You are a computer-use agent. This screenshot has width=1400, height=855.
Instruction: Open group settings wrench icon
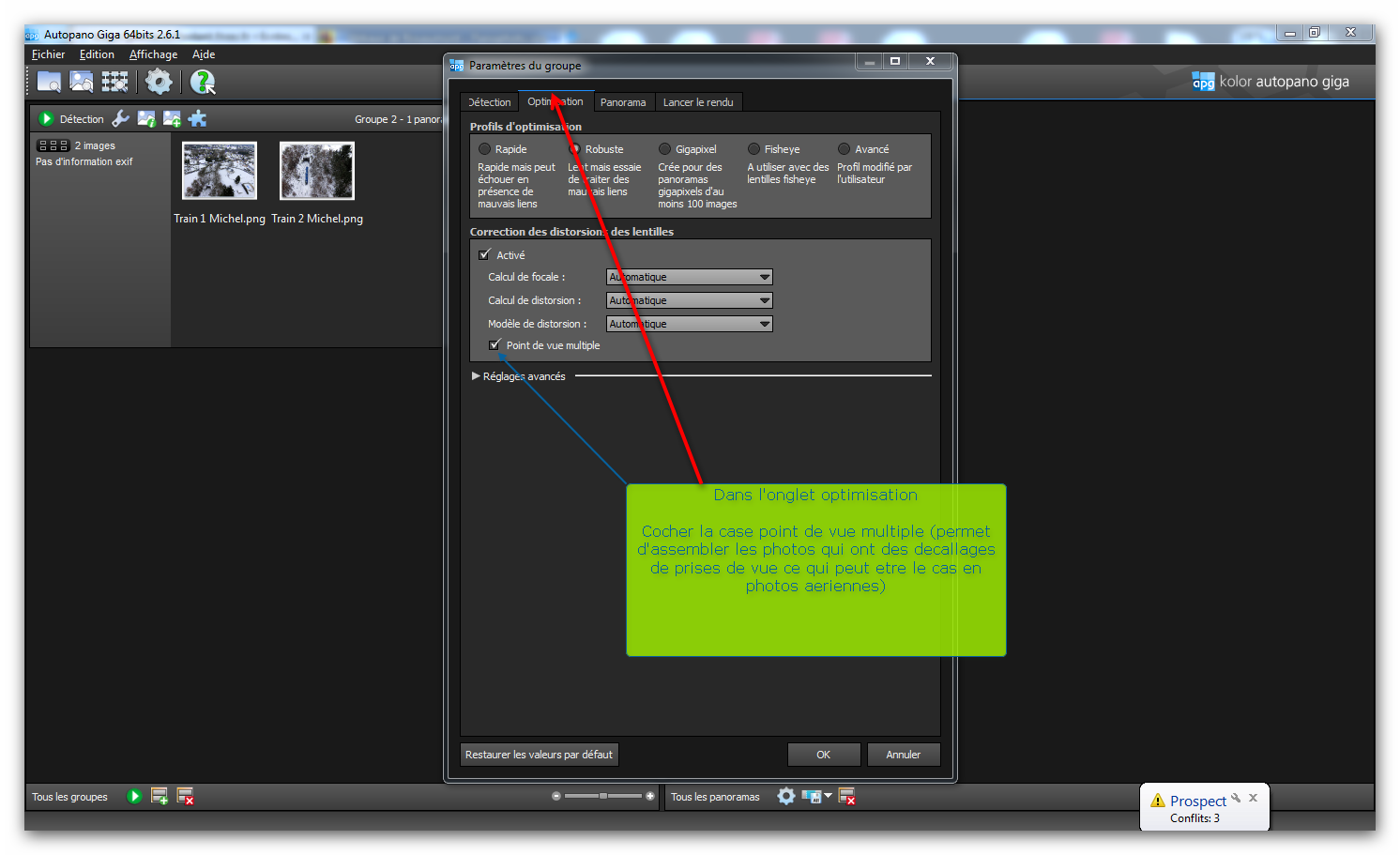(120, 118)
